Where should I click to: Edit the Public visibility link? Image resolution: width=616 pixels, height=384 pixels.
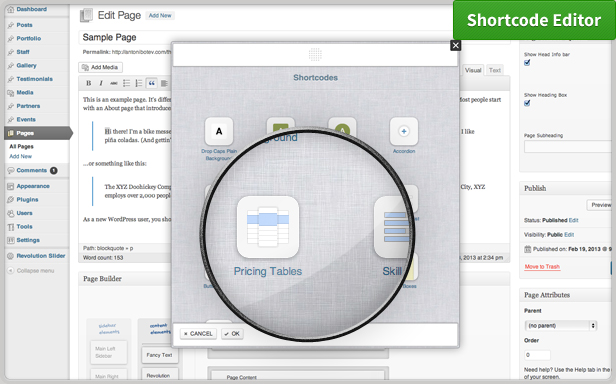click(569, 235)
